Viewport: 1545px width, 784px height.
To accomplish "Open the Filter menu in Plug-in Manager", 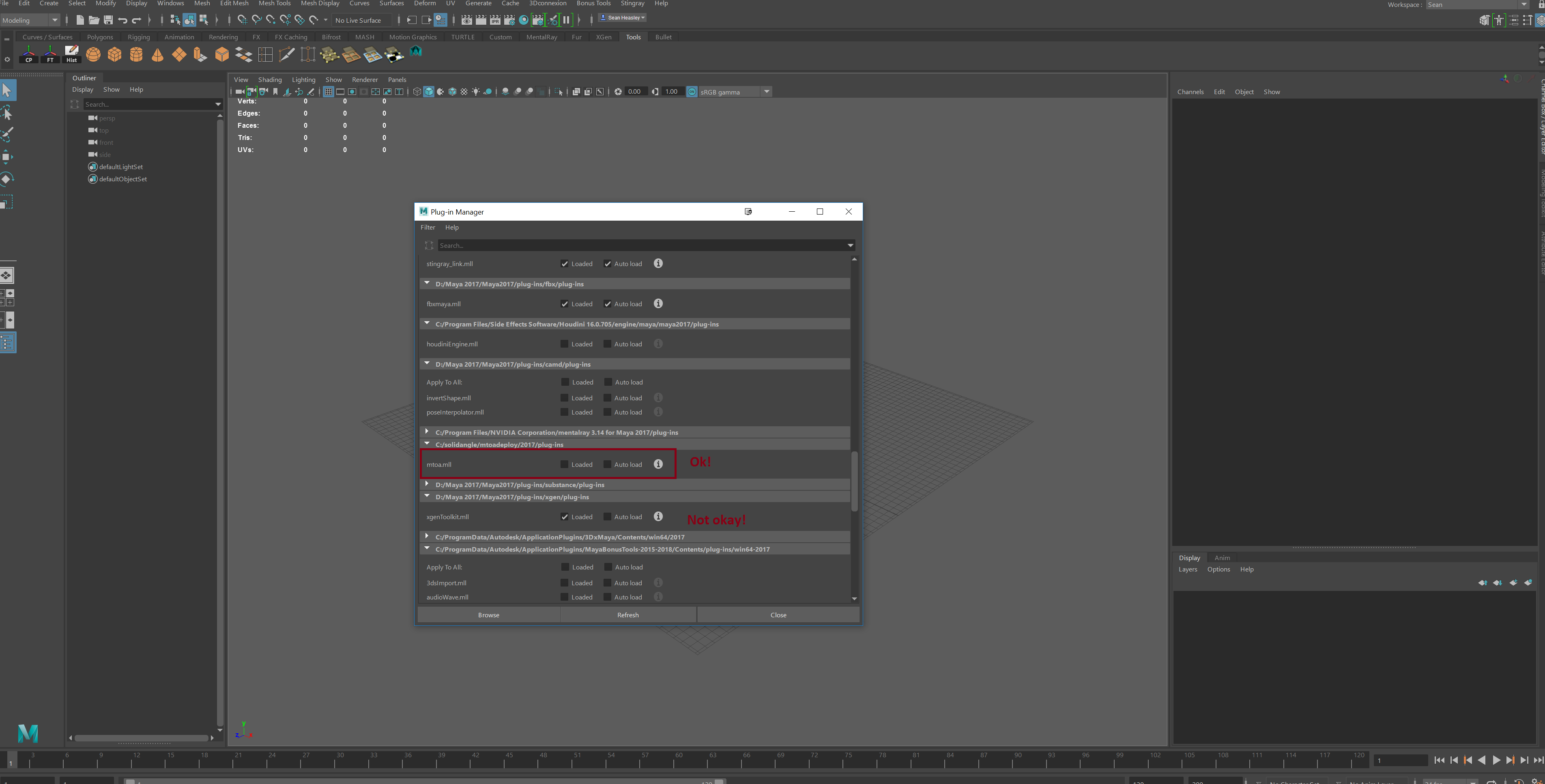I will click(x=428, y=228).
